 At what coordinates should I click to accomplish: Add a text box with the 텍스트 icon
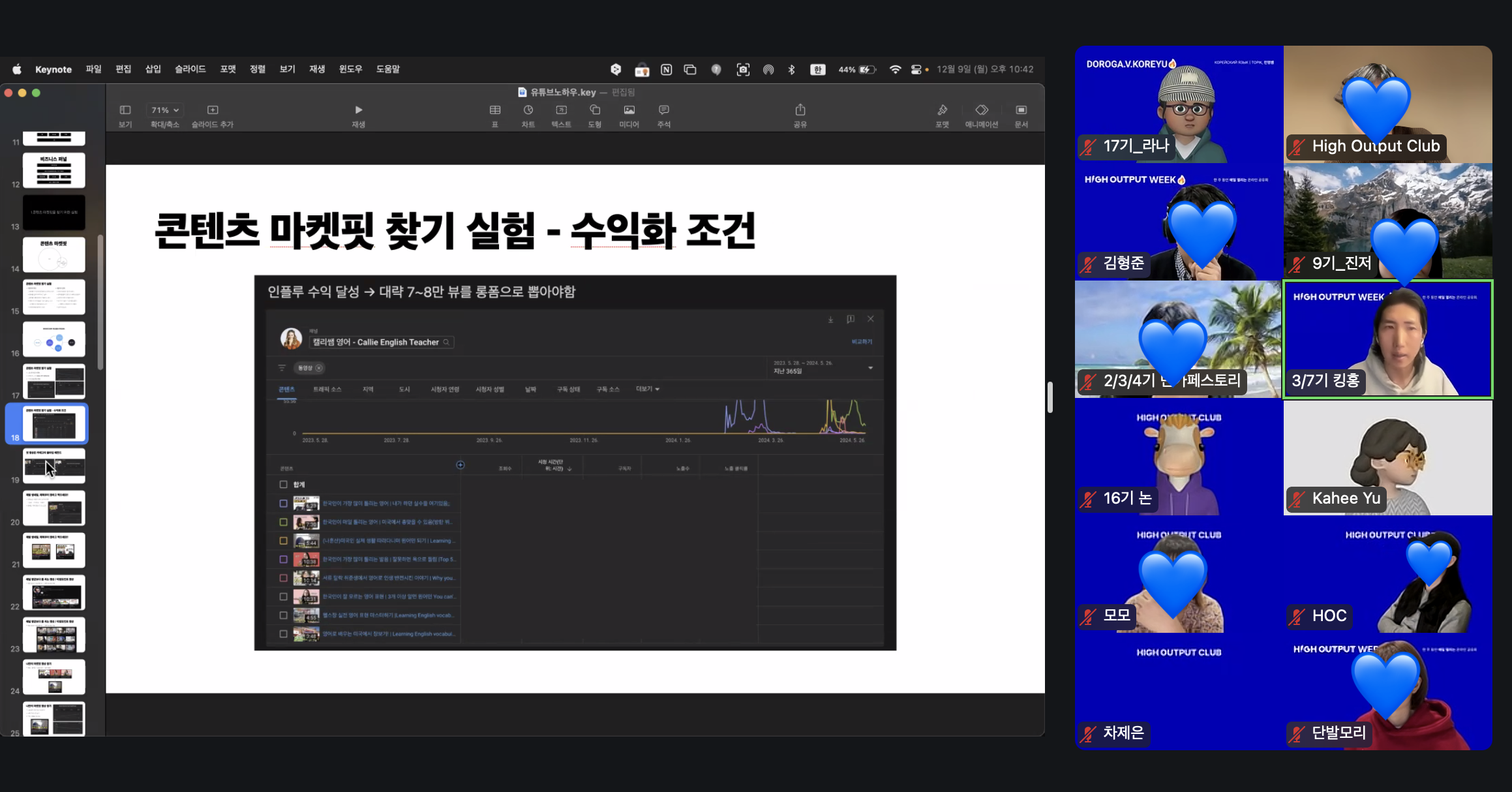pos(561,115)
